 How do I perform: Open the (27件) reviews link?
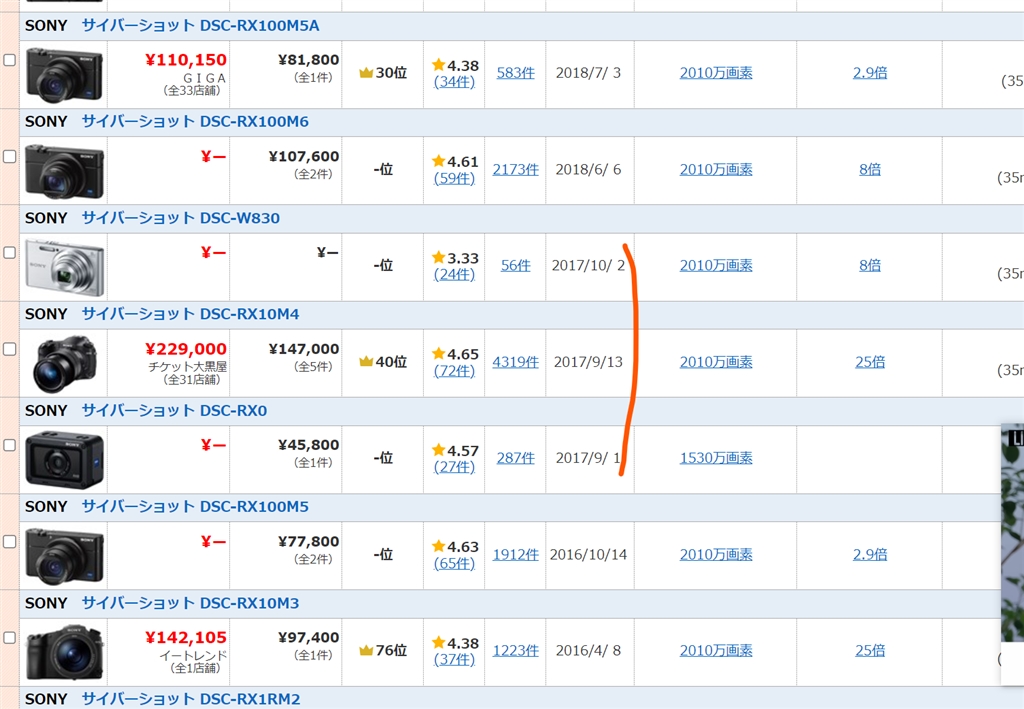pyautogui.click(x=455, y=467)
